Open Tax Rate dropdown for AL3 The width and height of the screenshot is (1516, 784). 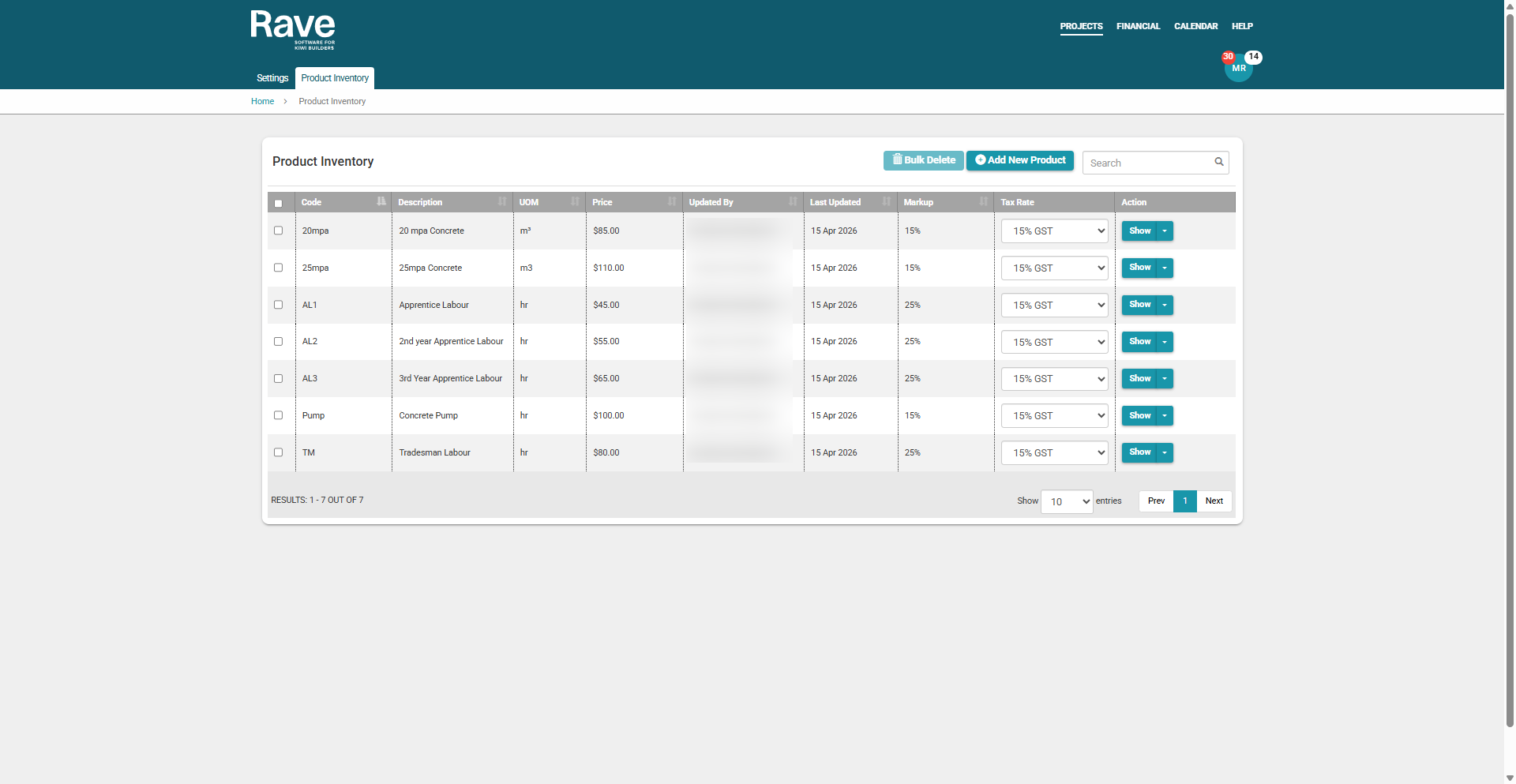click(1054, 379)
